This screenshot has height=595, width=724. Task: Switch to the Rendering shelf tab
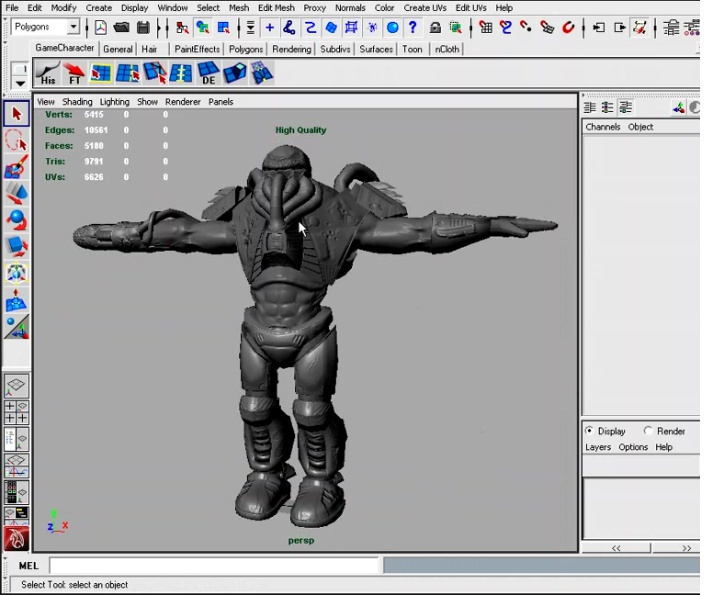click(x=291, y=49)
